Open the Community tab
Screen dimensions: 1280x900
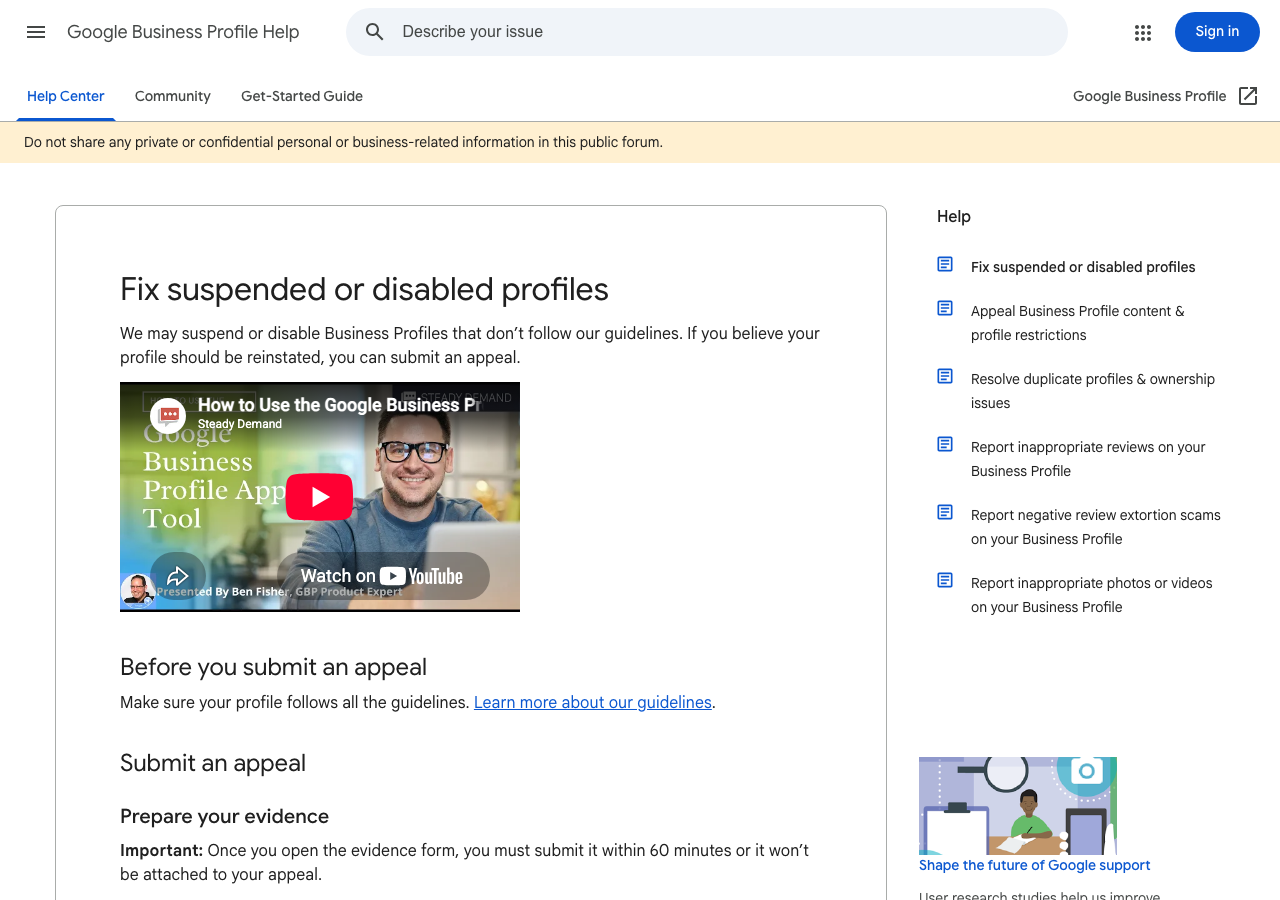[x=173, y=96]
